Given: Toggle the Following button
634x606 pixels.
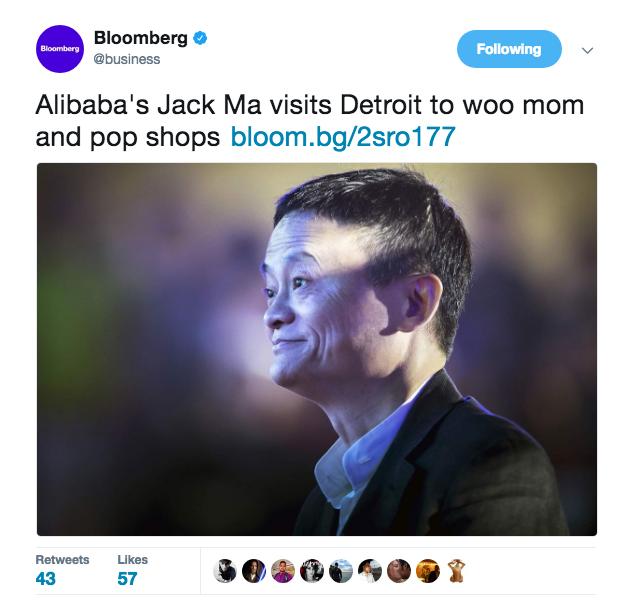Looking at the screenshot, I should point(509,49).
